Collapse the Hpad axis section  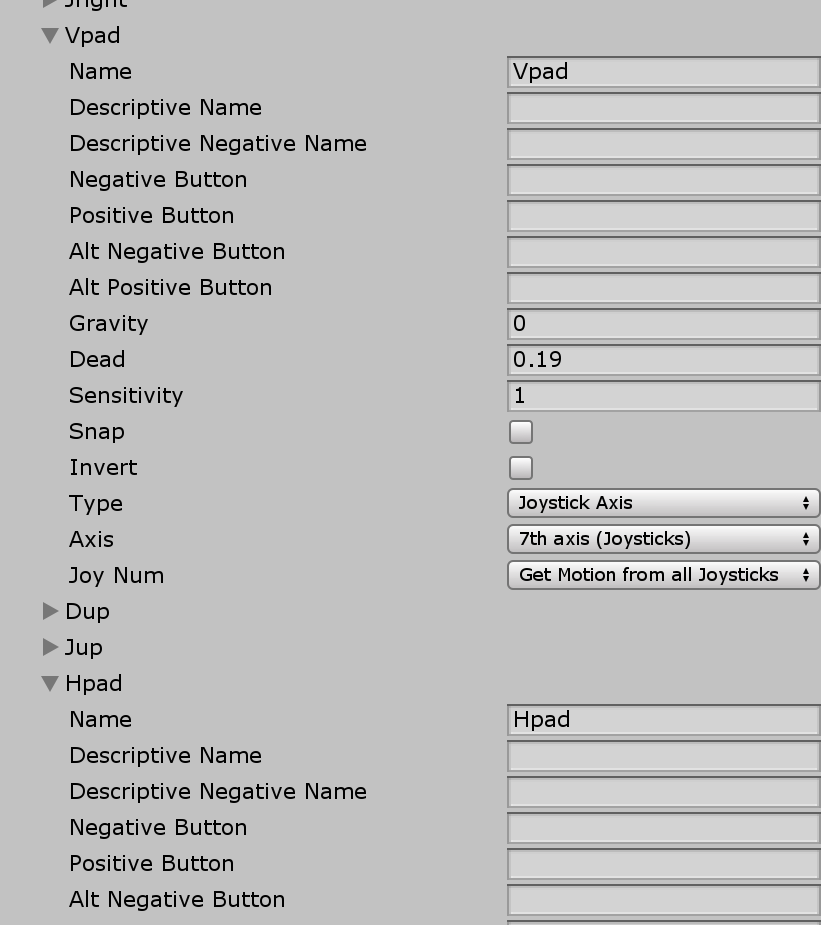pos(48,683)
